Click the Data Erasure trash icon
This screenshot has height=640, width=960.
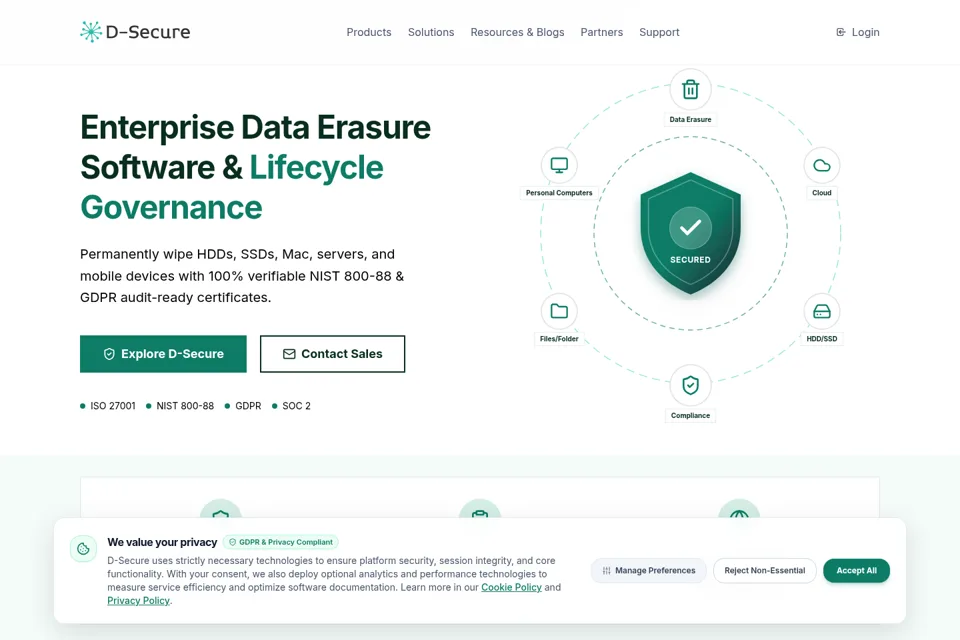pos(691,89)
